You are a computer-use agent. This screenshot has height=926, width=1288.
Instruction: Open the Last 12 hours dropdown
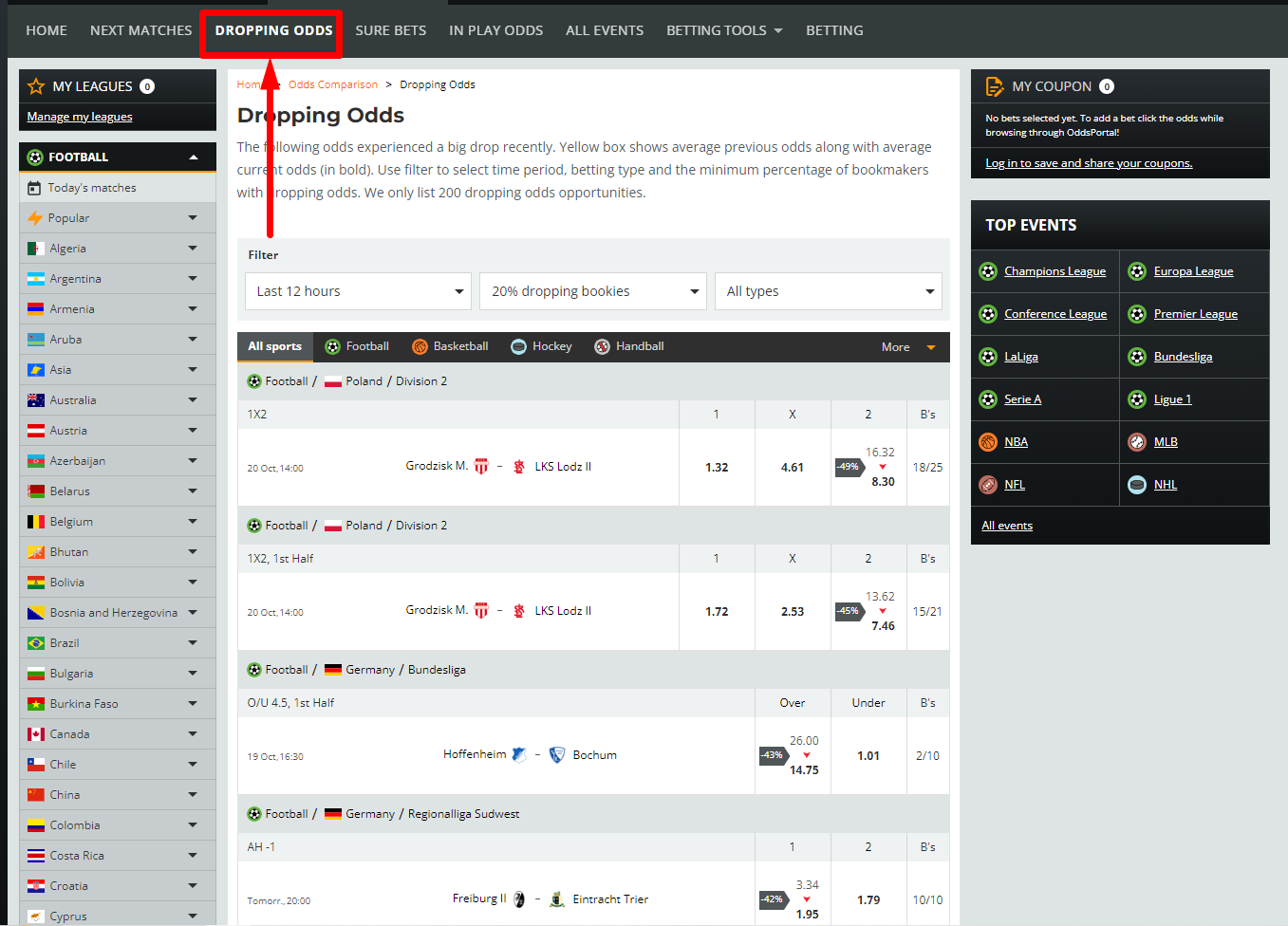point(358,291)
